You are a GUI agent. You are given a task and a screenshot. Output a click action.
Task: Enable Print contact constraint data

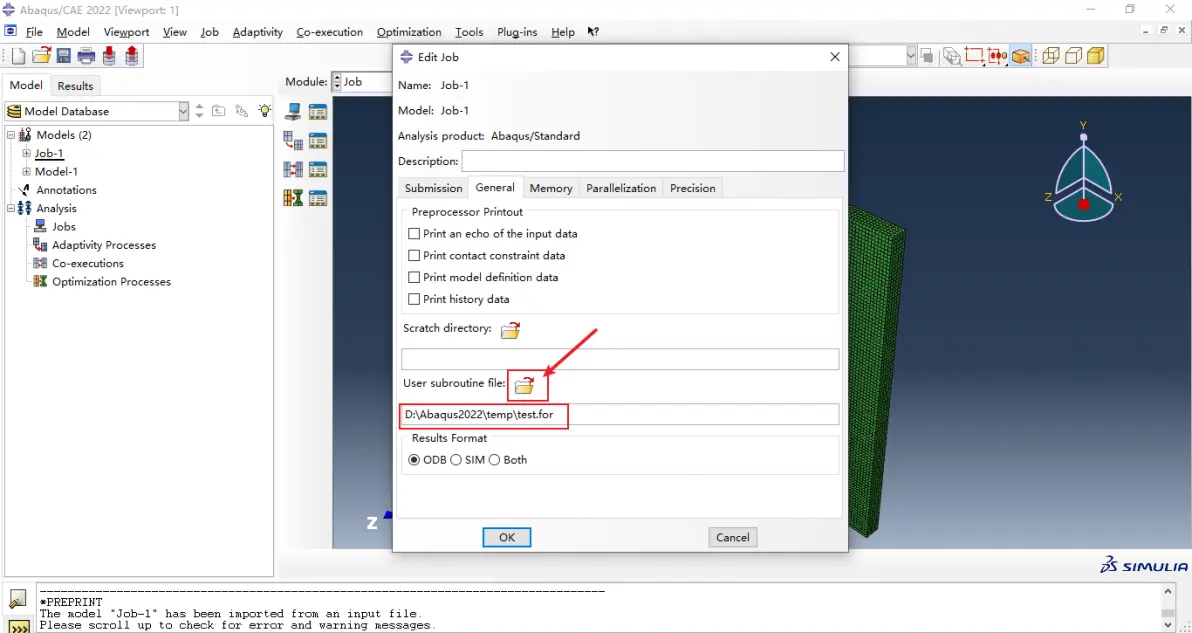pos(414,255)
